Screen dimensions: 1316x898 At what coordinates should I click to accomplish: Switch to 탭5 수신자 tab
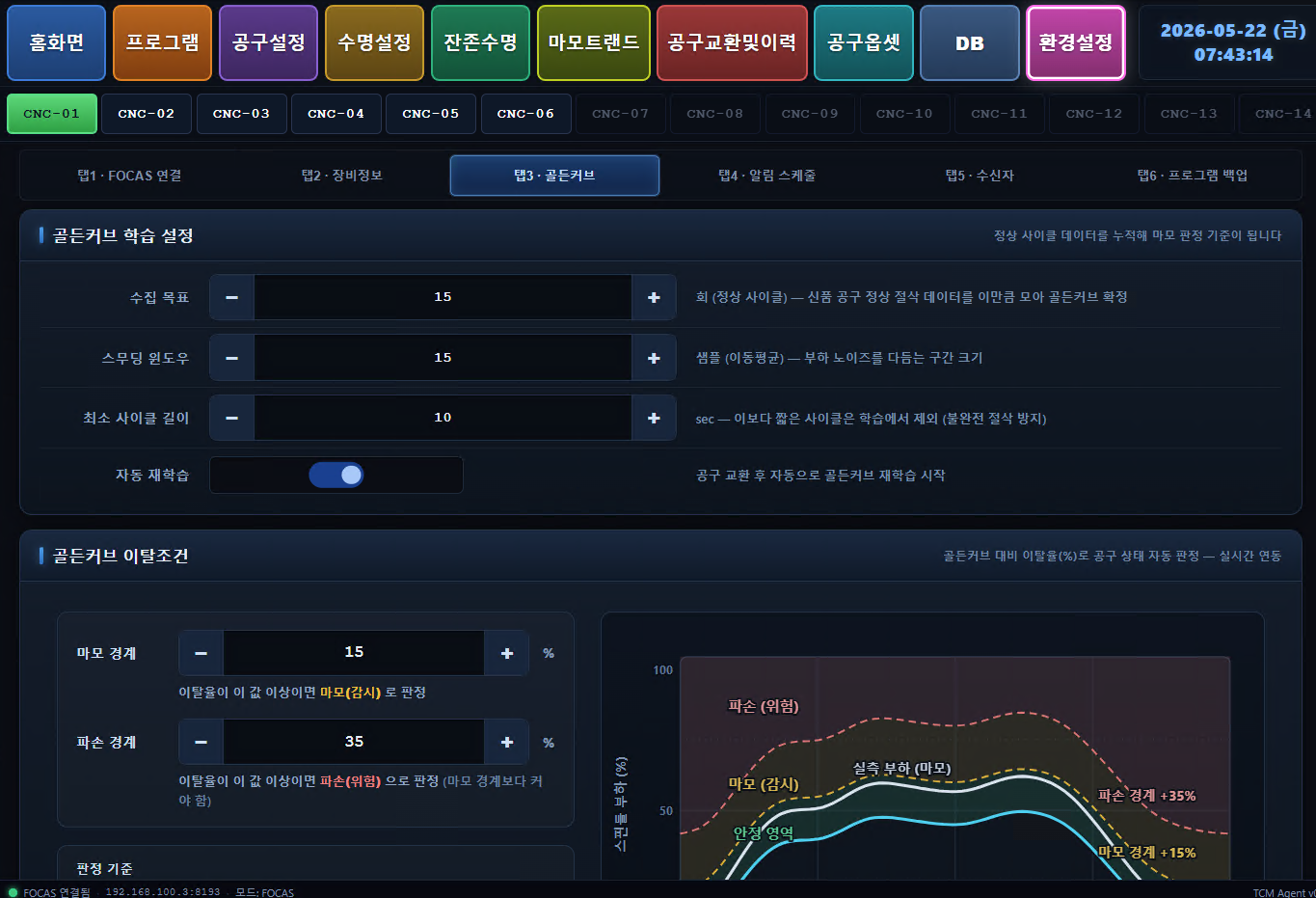click(980, 176)
